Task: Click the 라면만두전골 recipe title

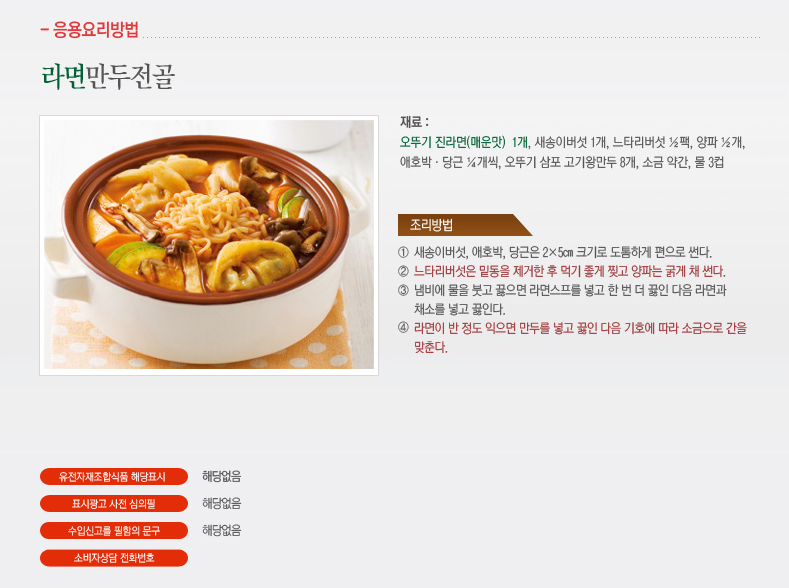Action: (x=108, y=76)
